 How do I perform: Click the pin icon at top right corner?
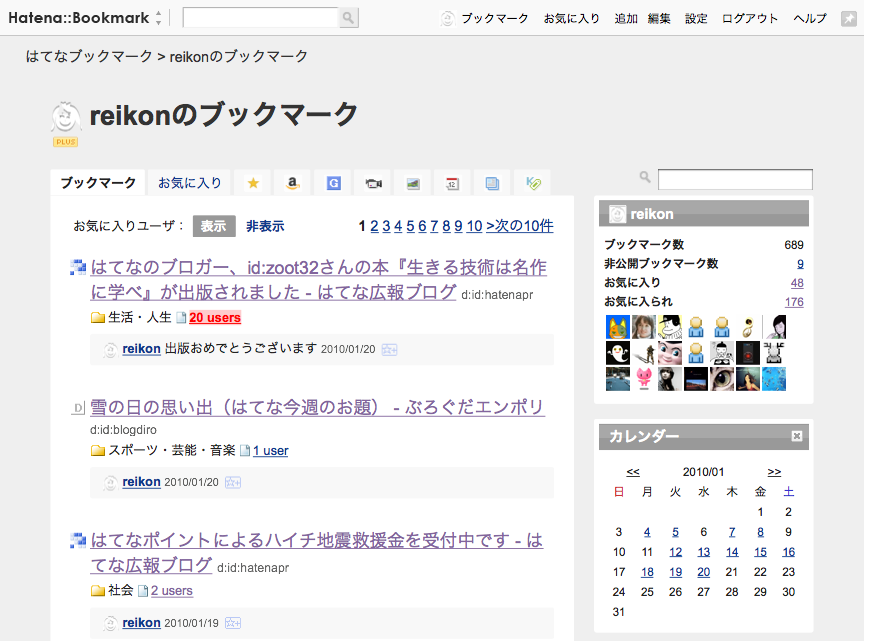(x=849, y=18)
